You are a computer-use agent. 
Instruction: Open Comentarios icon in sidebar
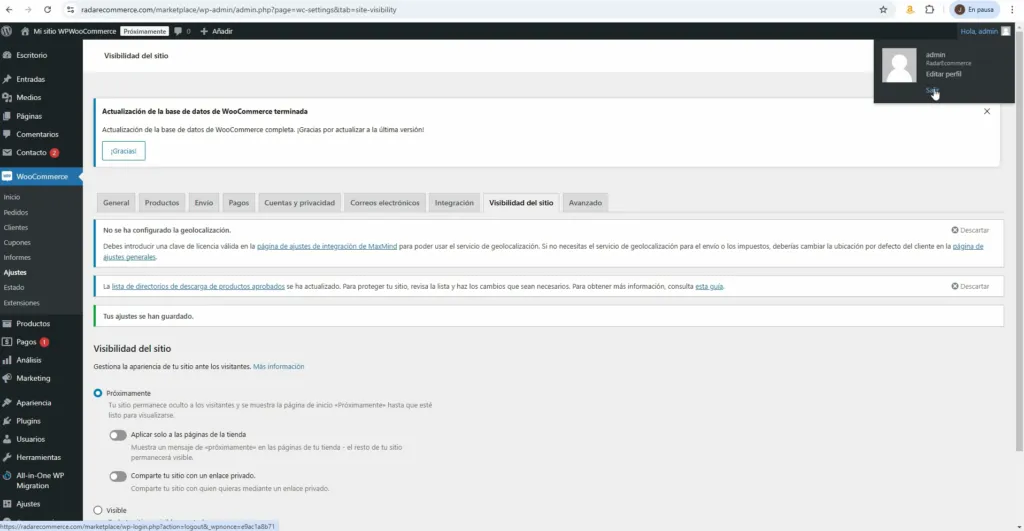[x=7, y=134]
